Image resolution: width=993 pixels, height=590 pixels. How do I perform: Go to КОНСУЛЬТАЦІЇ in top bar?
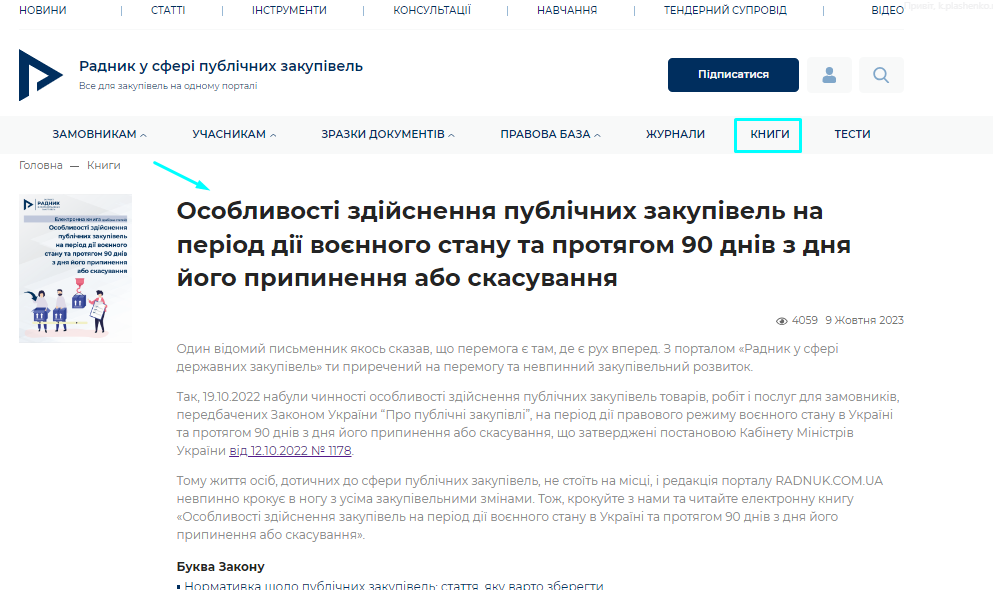click(432, 10)
